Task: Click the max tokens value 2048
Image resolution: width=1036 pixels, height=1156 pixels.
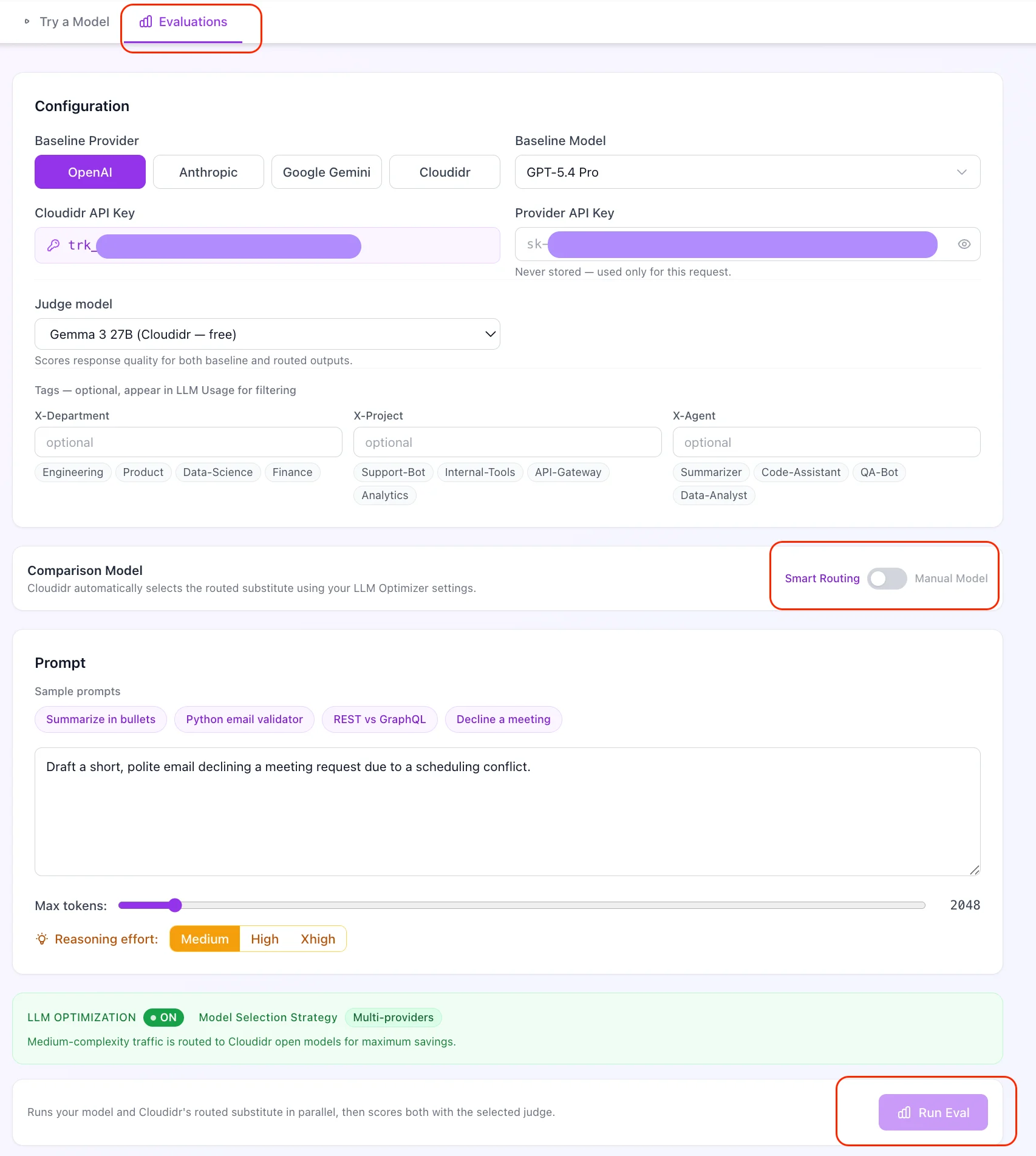Action: pos(965,905)
